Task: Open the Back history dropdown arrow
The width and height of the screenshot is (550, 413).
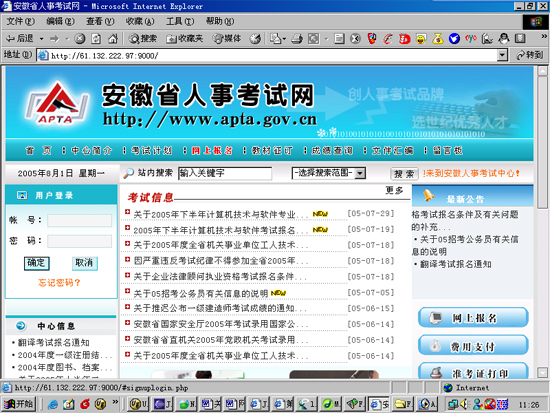Action: 41,39
